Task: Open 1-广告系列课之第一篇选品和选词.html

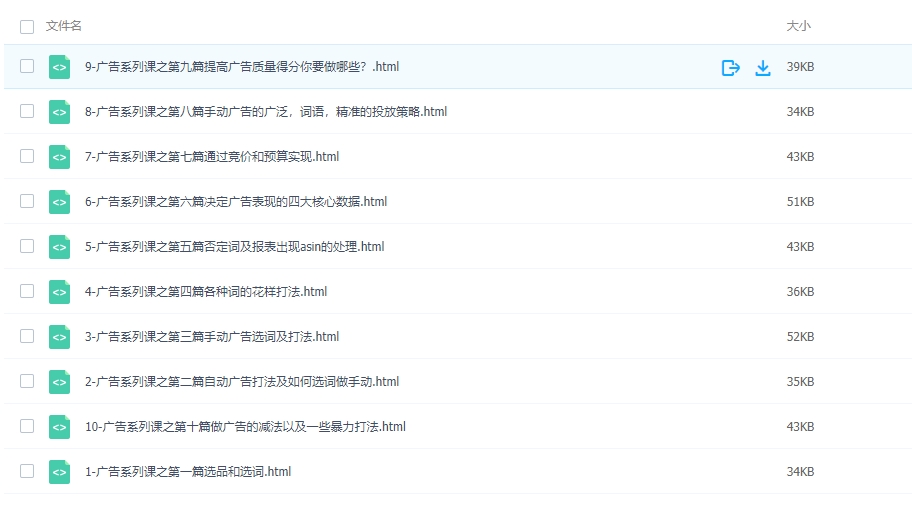Action: [x=188, y=472]
